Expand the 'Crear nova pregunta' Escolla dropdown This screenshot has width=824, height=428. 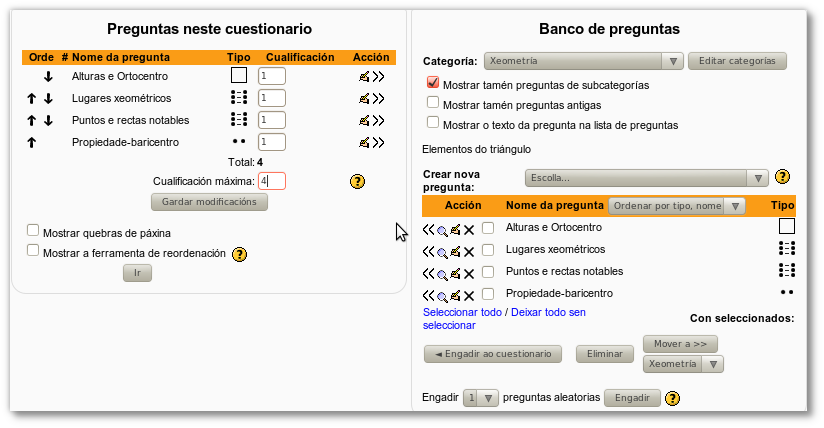click(x=646, y=178)
